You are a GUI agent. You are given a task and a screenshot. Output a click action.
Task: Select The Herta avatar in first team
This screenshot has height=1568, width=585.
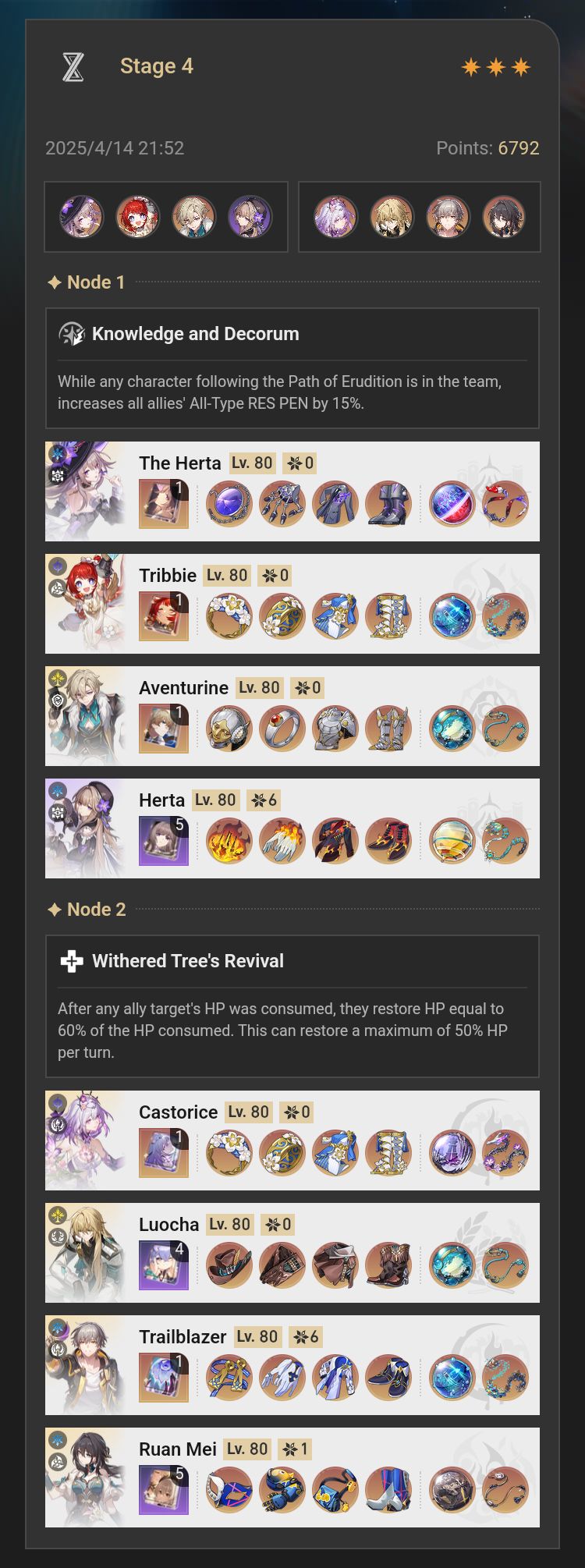[82, 217]
